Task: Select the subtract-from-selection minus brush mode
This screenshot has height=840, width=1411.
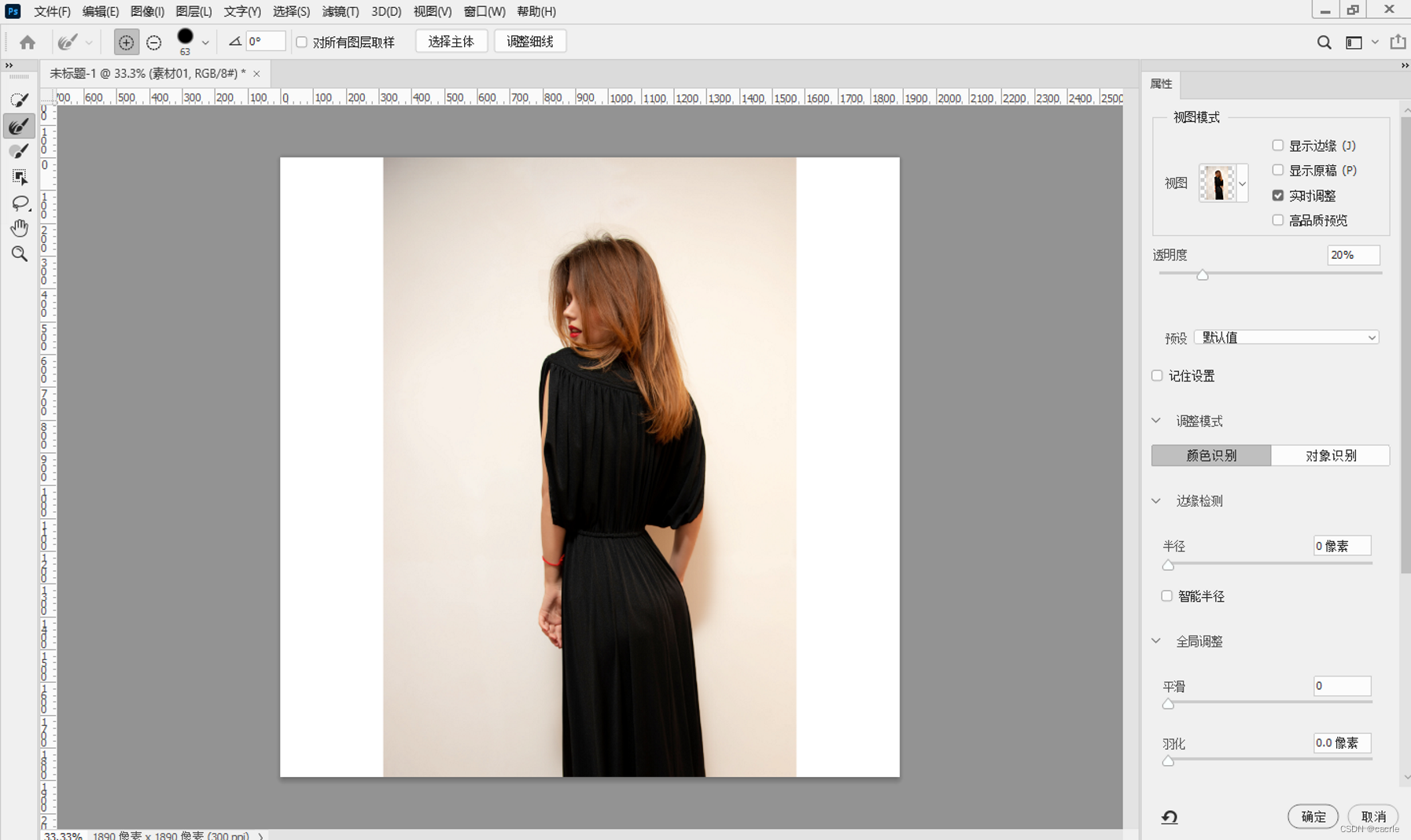Action: coord(154,42)
